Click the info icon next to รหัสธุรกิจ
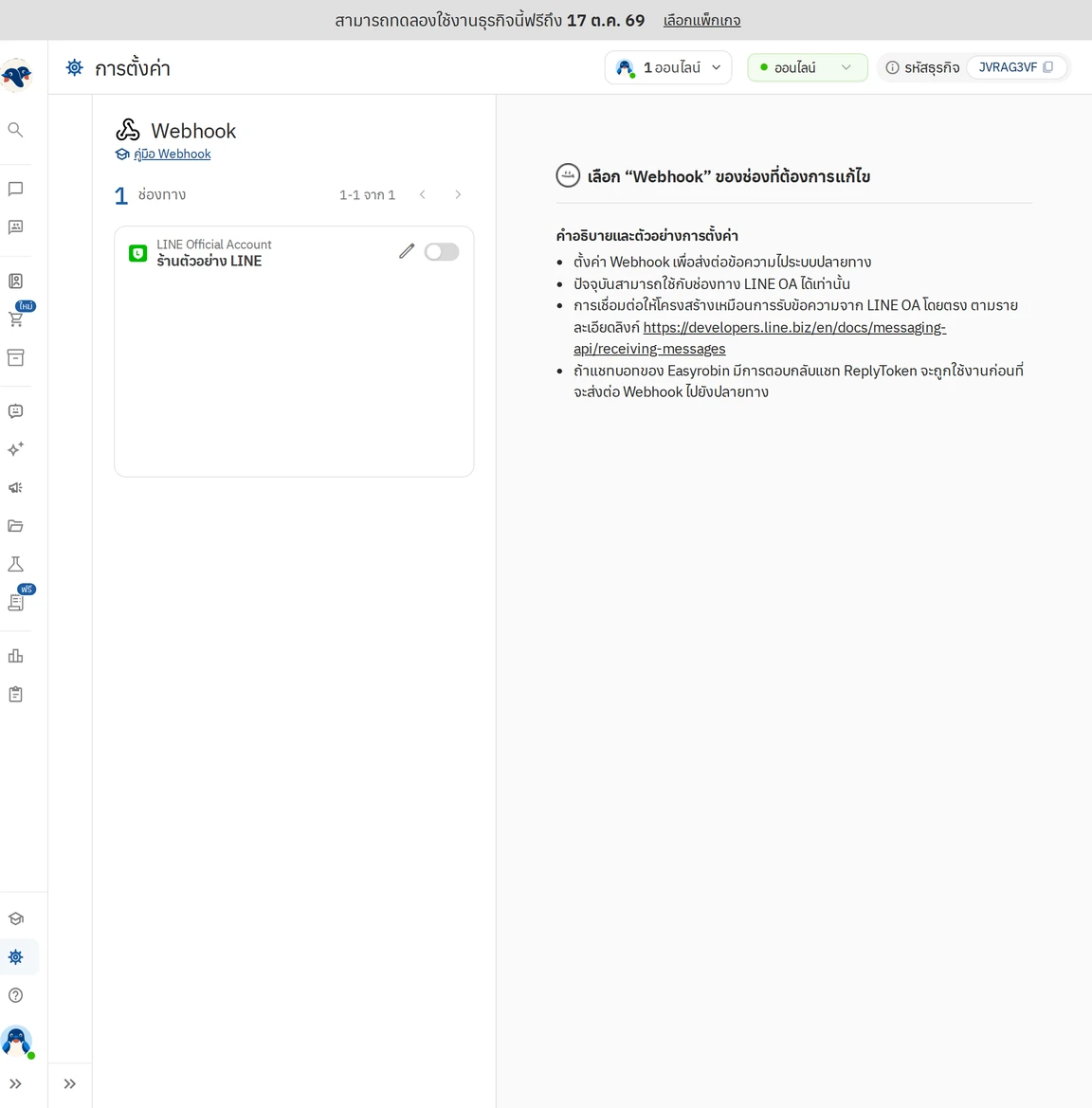The width and height of the screenshot is (1092, 1108). click(x=893, y=67)
